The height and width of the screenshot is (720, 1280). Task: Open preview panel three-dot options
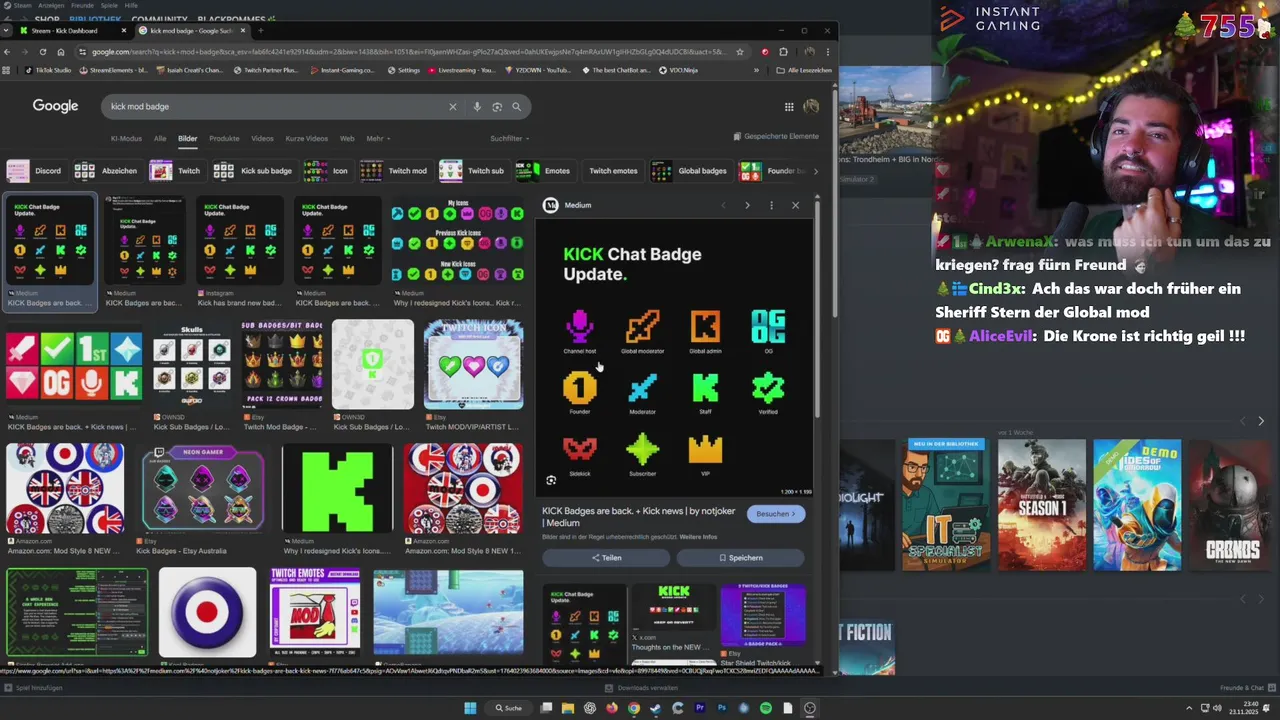coord(771,205)
